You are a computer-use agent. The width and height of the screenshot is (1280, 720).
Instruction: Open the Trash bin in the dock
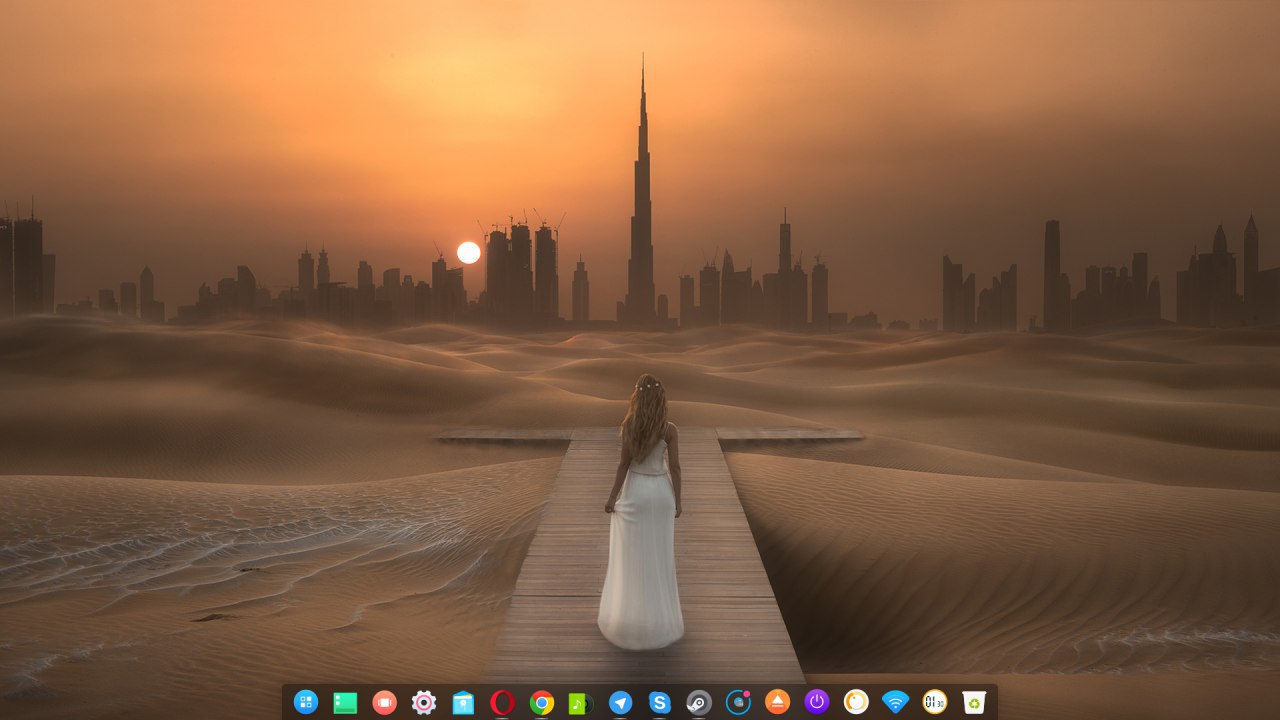(x=974, y=703)
